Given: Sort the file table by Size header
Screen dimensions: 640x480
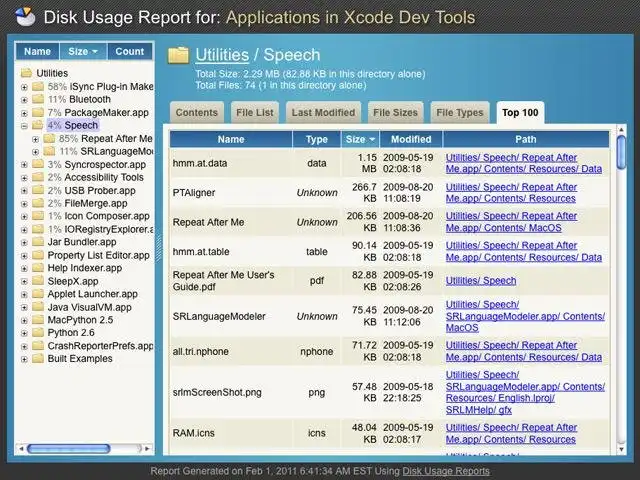Looking at the screenshot, I should [x=360, y=139].
